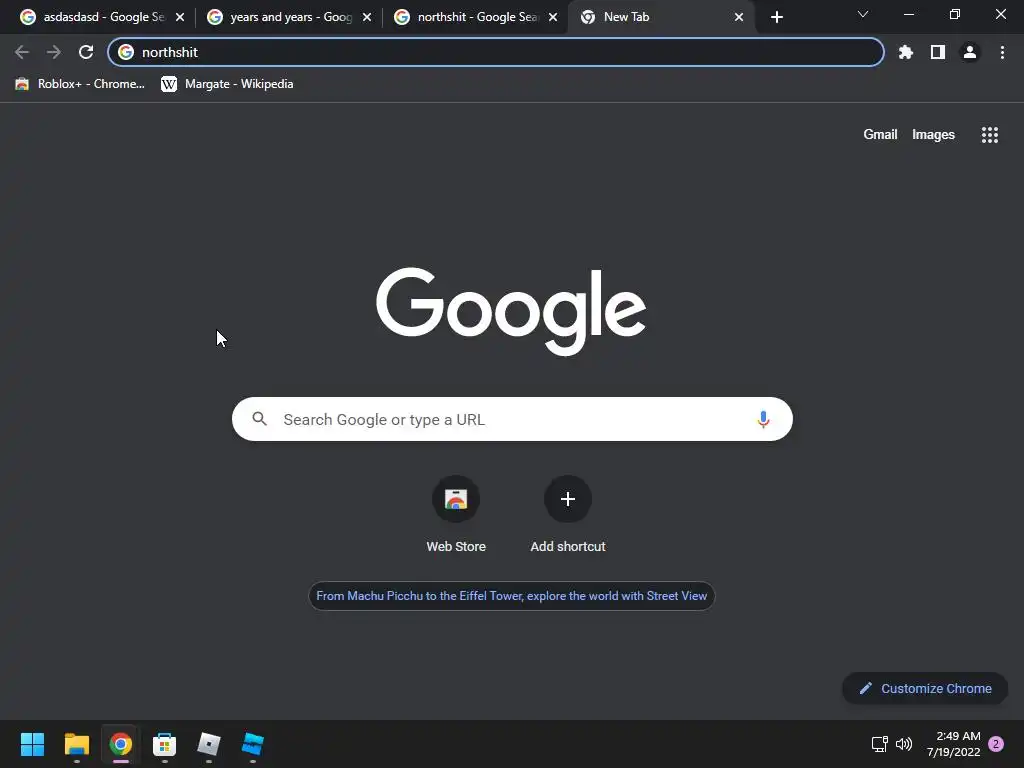Click the Google icon in address bar
The height and width of the screenshot is (768, 1024).
click(126, 52)
